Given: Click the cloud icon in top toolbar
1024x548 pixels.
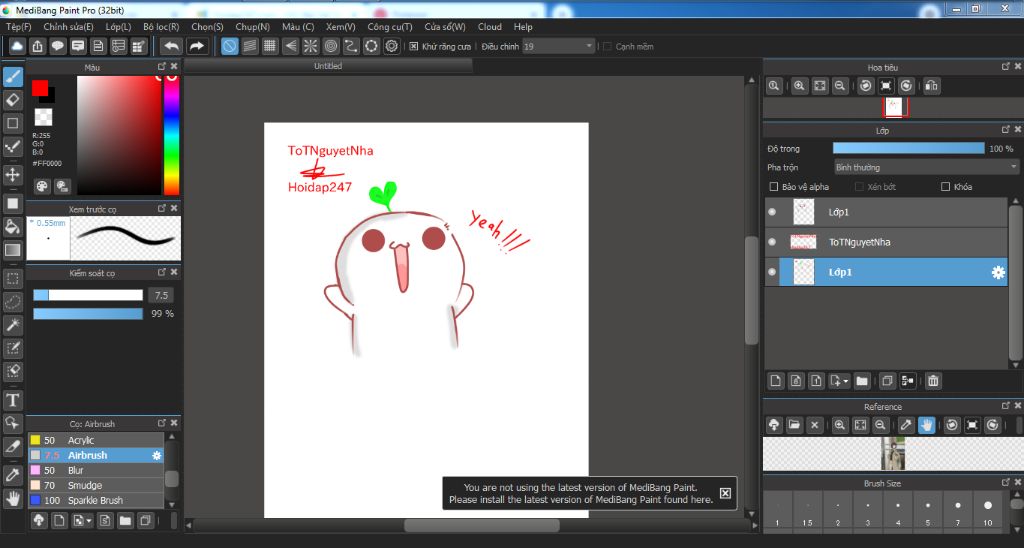Looking at the screenshot, I should 17,46.
